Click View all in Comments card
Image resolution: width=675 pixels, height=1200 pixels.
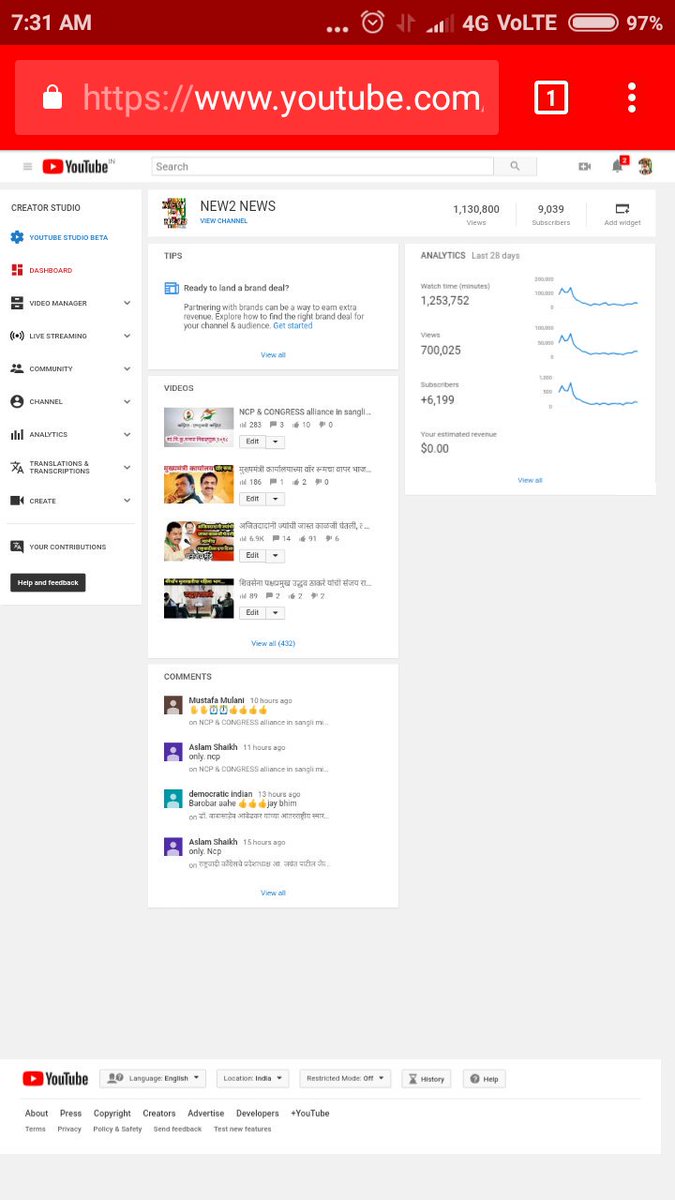(273, 893)
